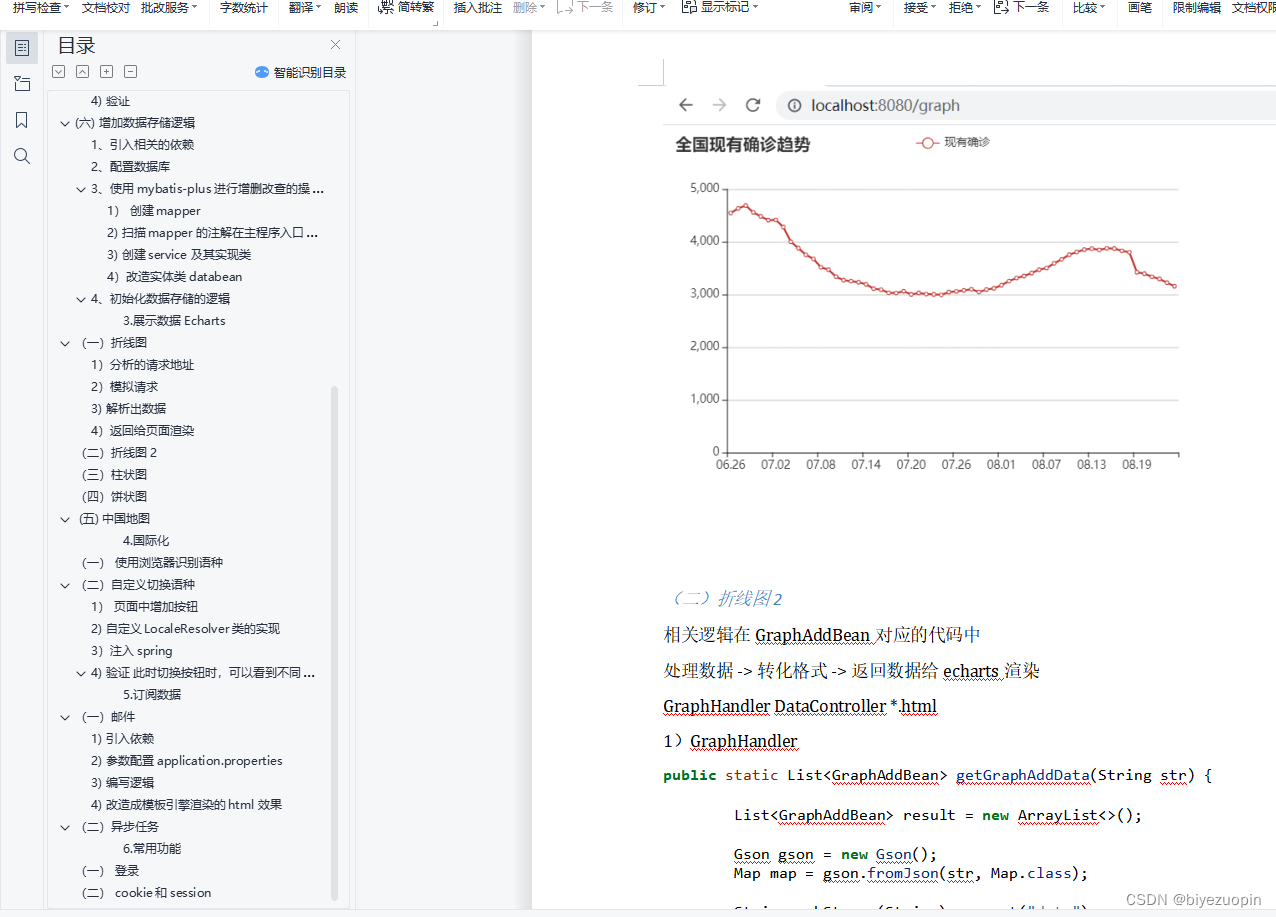
Task: Click 文档校对 in the ribbon
Action: [x=105, y=8]
